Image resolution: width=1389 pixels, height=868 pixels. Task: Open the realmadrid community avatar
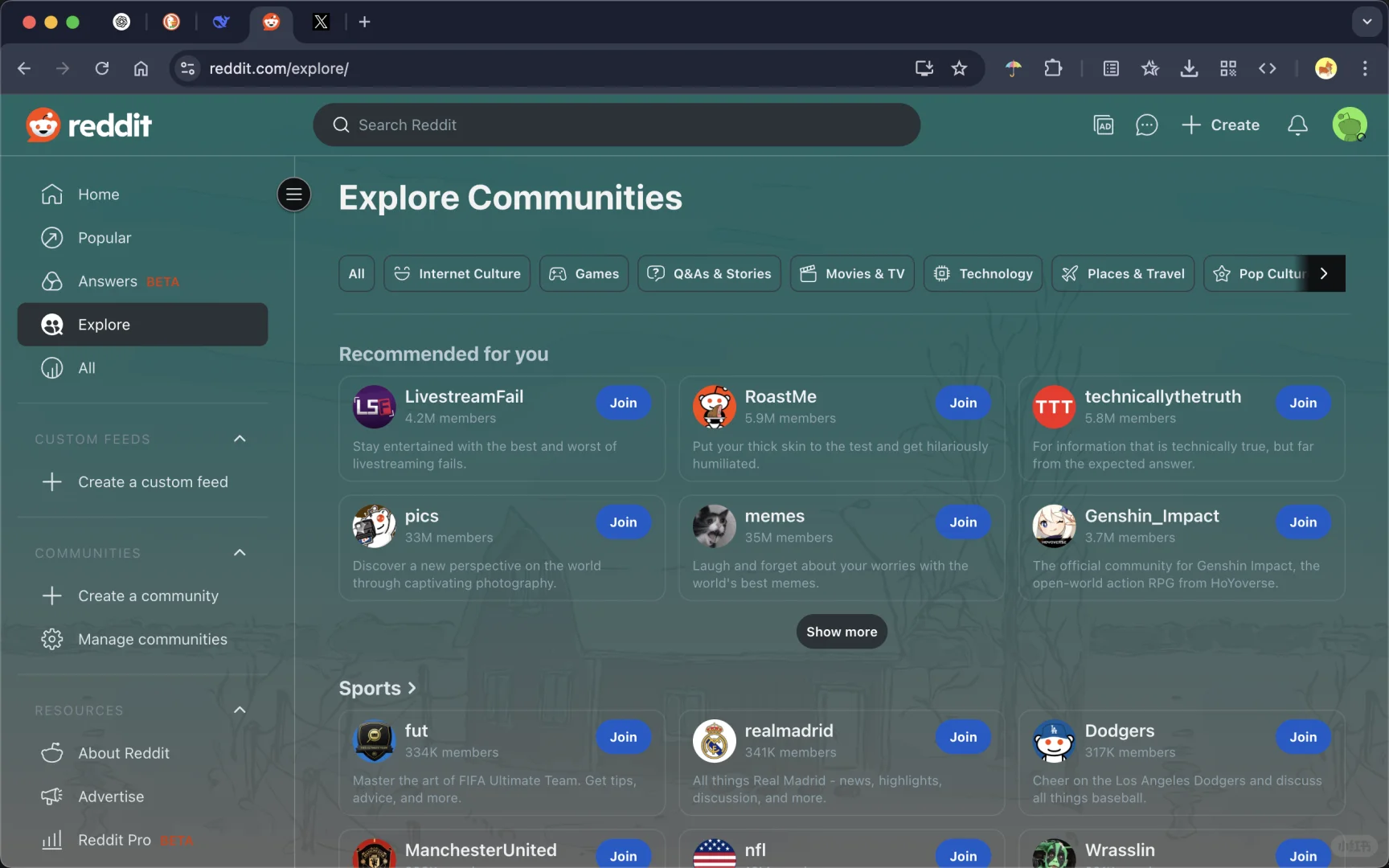tap(714, 741)
